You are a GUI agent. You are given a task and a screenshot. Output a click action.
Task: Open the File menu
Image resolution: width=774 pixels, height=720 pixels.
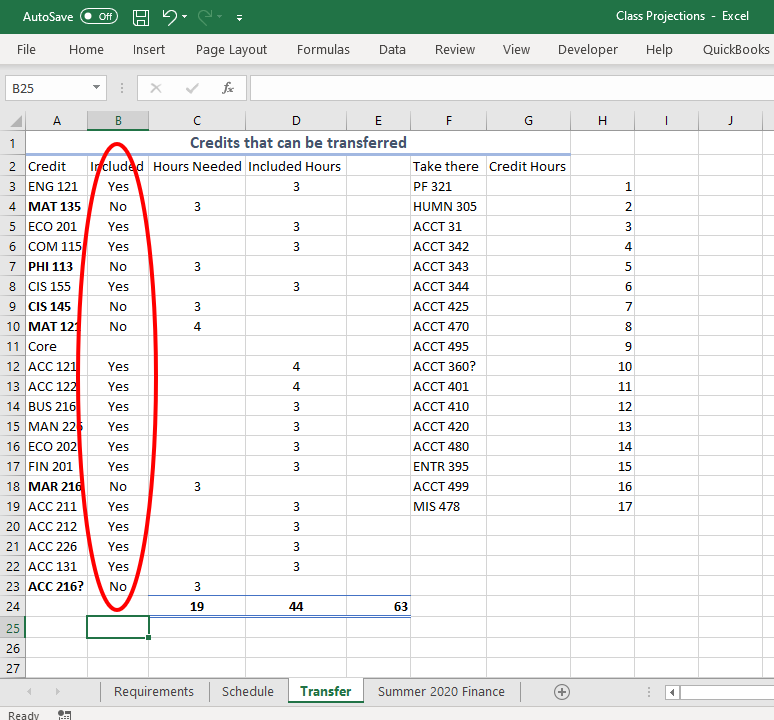(26, 49)
